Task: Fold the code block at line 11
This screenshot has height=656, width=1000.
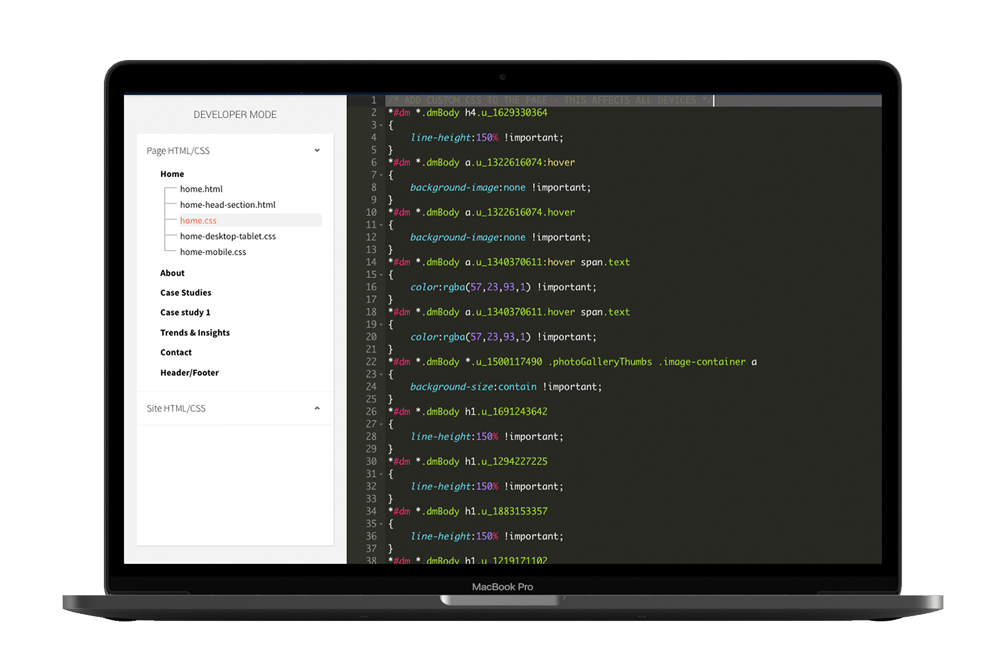Action: click(x=381, y=224)
